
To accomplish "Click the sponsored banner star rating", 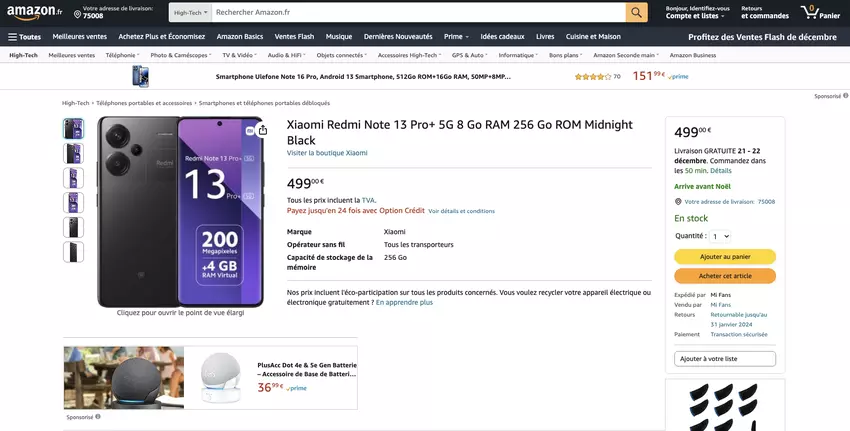I will click(x=593, y=76).
